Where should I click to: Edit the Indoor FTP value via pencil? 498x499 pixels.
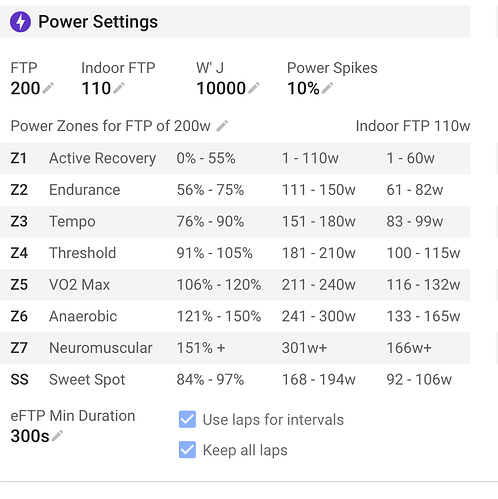pyautogui.click(x=119, y=88)
